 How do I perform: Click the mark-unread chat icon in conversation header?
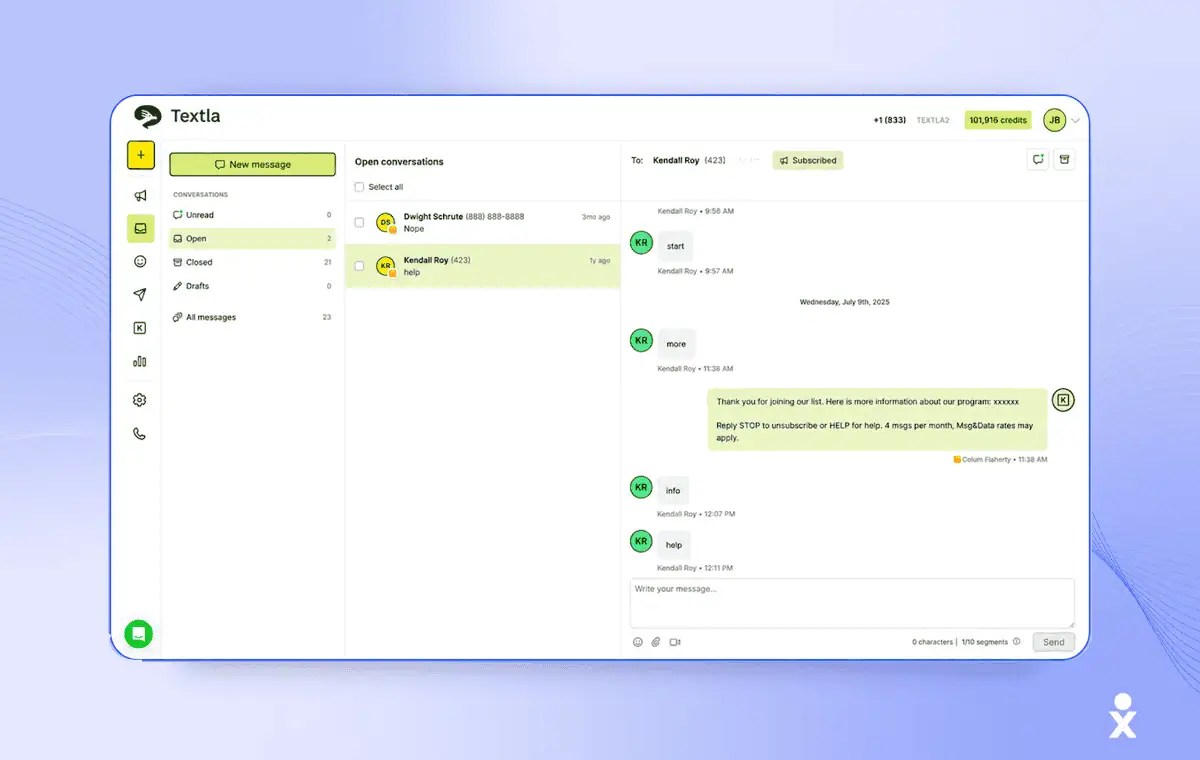[x=1038, y=160]
